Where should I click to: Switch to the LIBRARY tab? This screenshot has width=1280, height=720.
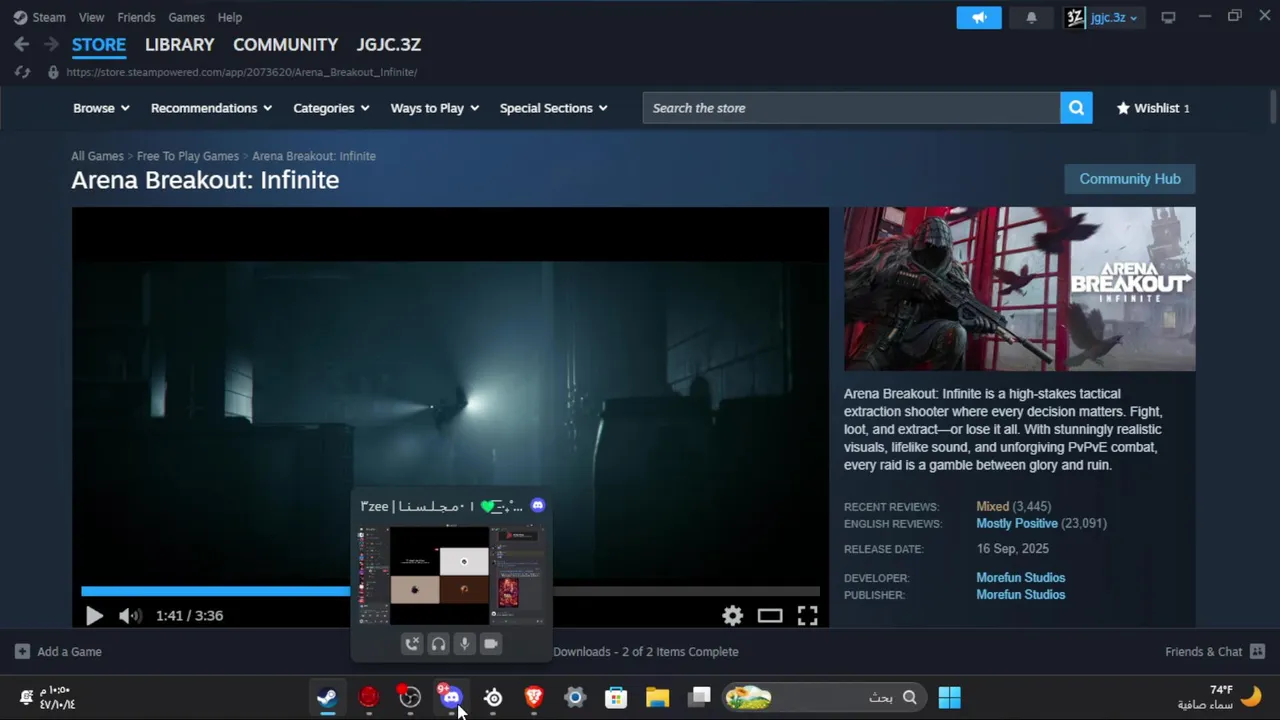[180, 44]
